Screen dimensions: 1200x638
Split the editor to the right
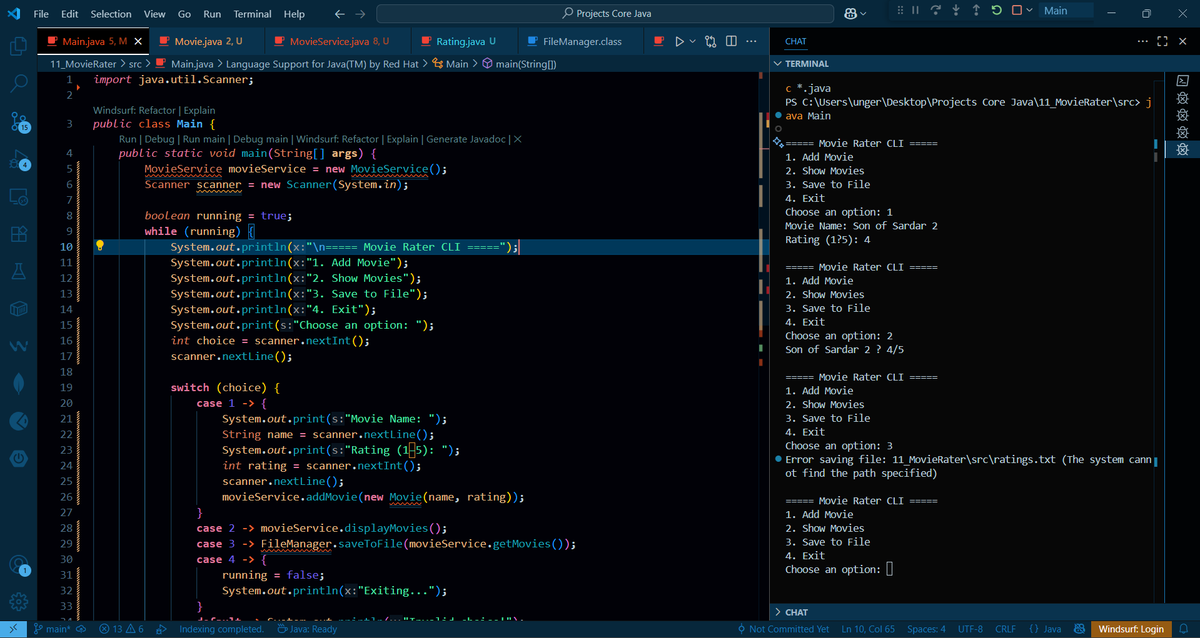click(731, 42)
